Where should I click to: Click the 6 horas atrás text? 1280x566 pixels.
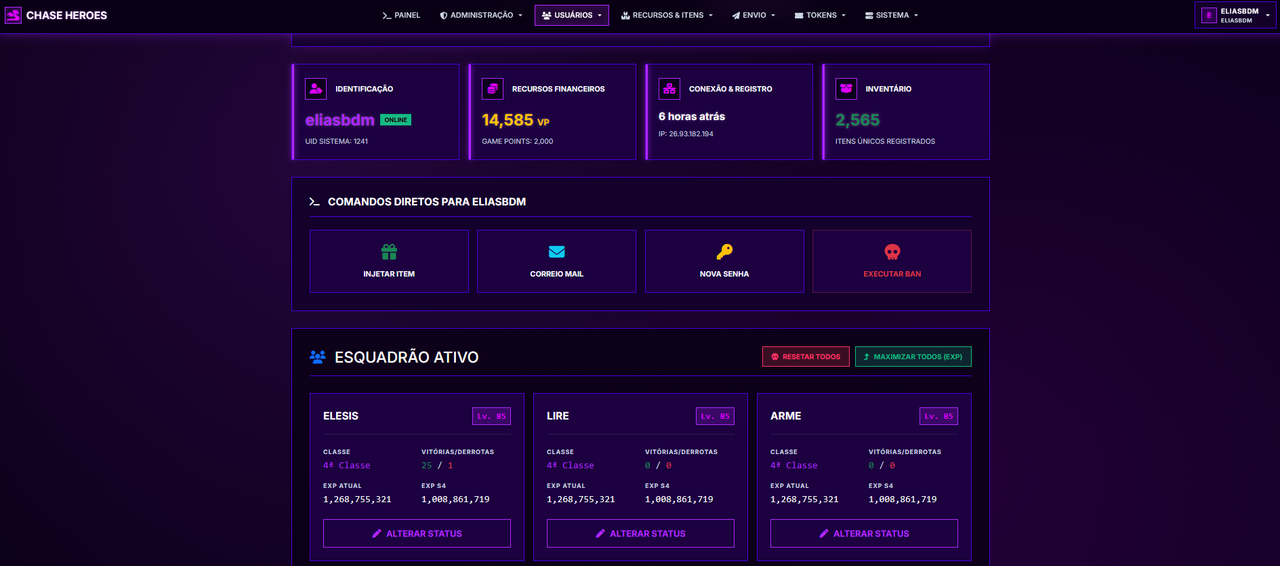pyautogui.click(x=692, y=117)
